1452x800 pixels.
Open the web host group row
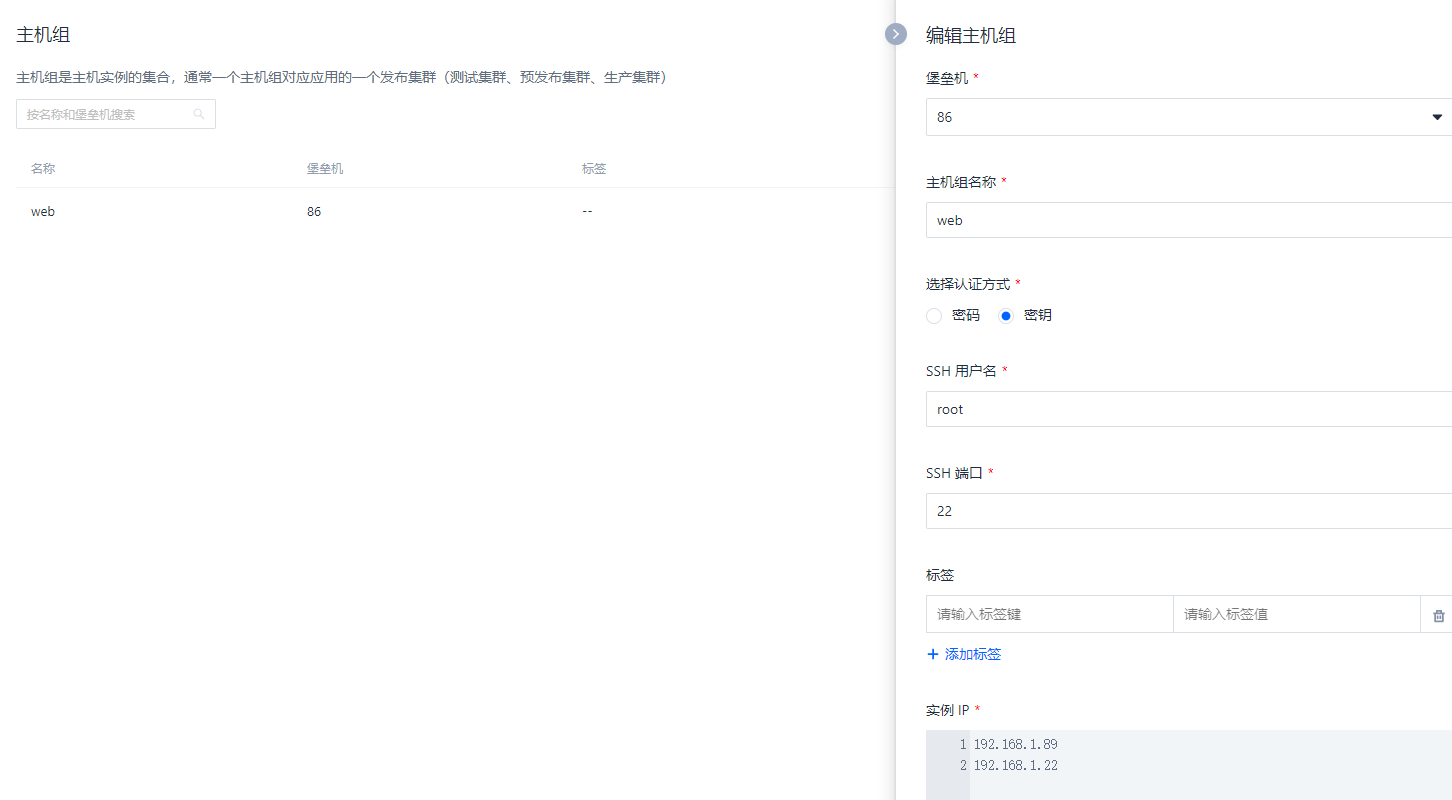pos(43,212)
